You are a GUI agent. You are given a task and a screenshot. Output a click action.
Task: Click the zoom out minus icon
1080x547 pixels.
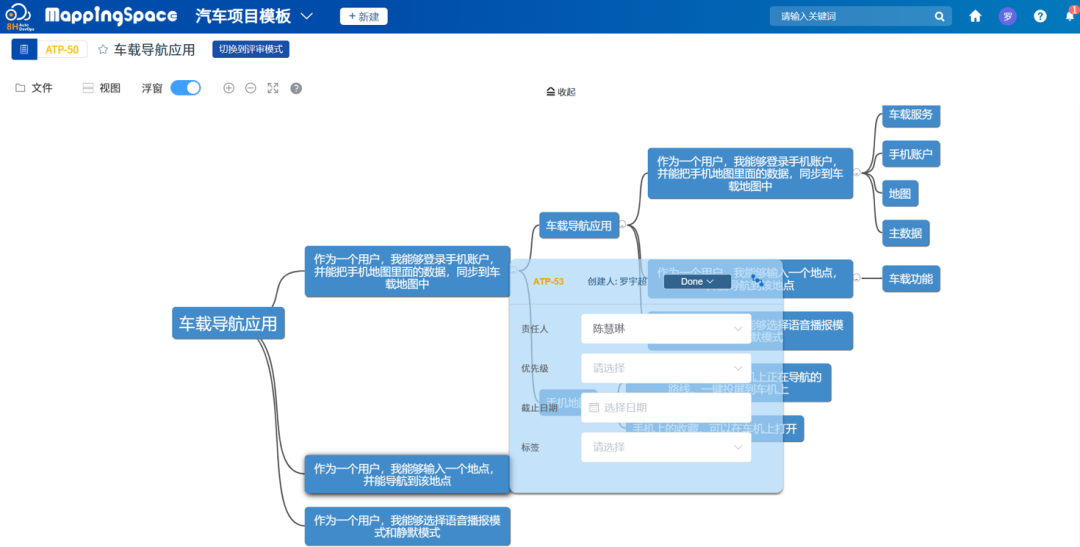click(251, 88)
